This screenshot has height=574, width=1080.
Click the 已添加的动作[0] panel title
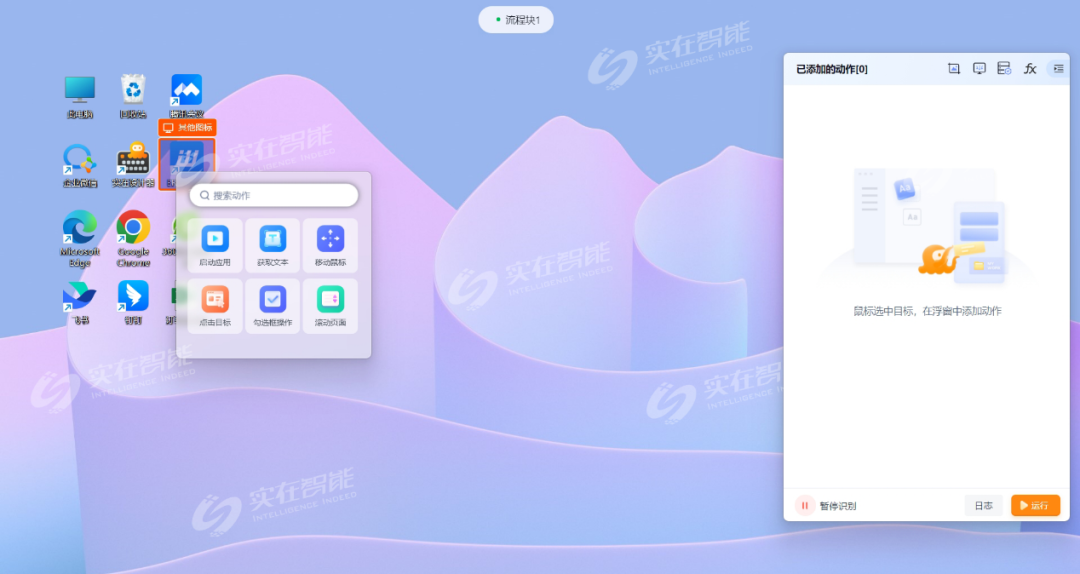(831, 69)
